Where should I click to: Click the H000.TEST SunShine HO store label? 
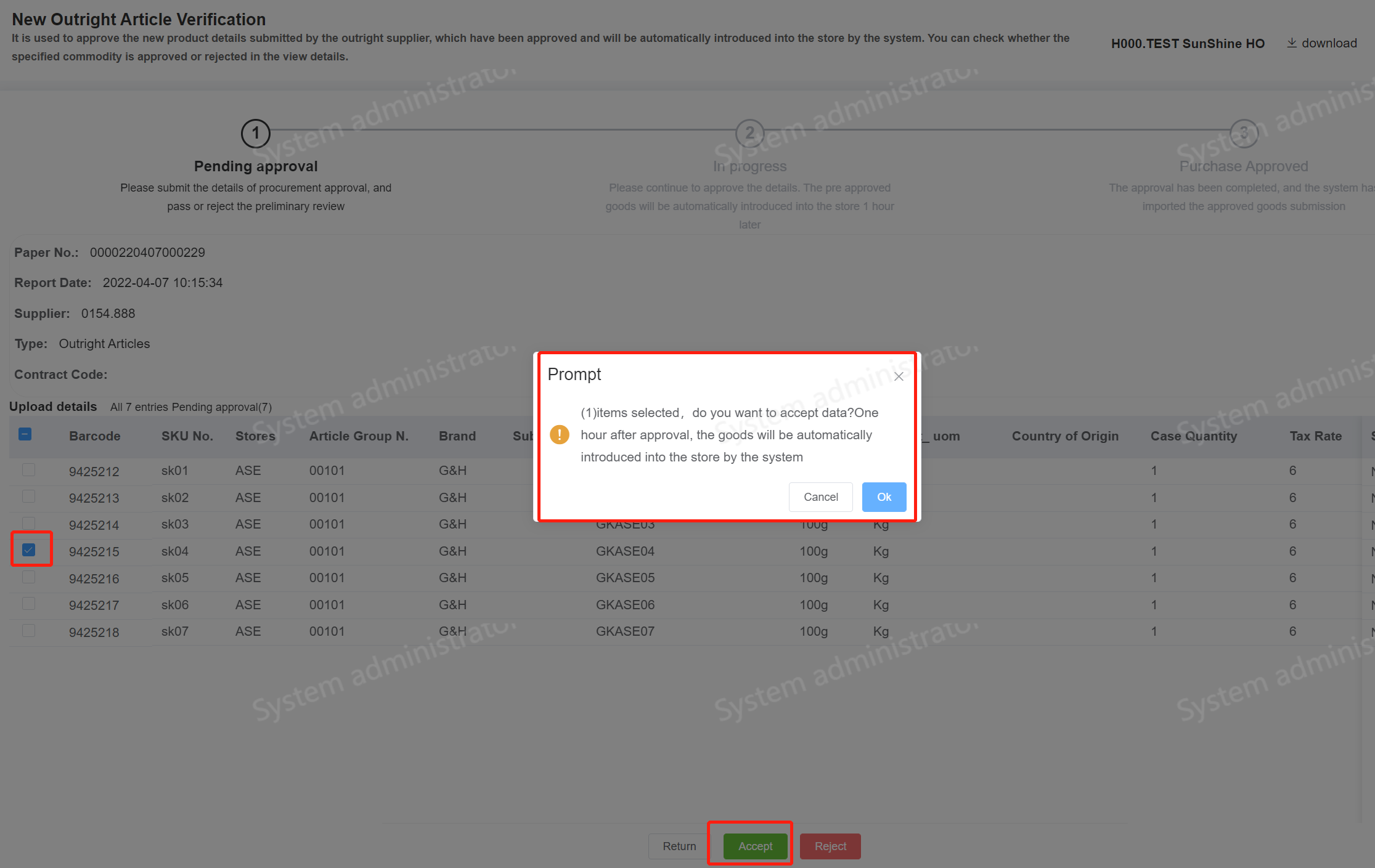[x=1187, y=44]
